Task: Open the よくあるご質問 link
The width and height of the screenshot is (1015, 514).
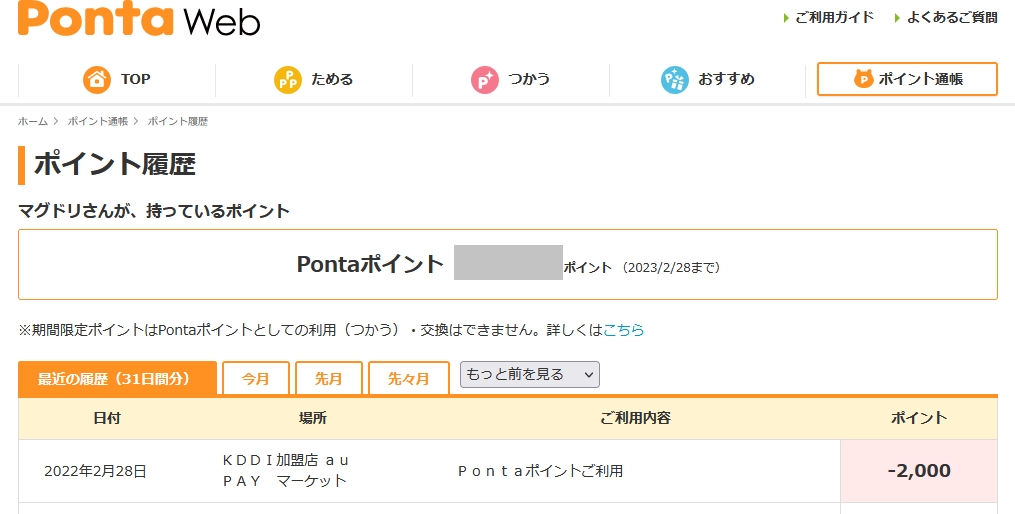Action: coord(951,17)
